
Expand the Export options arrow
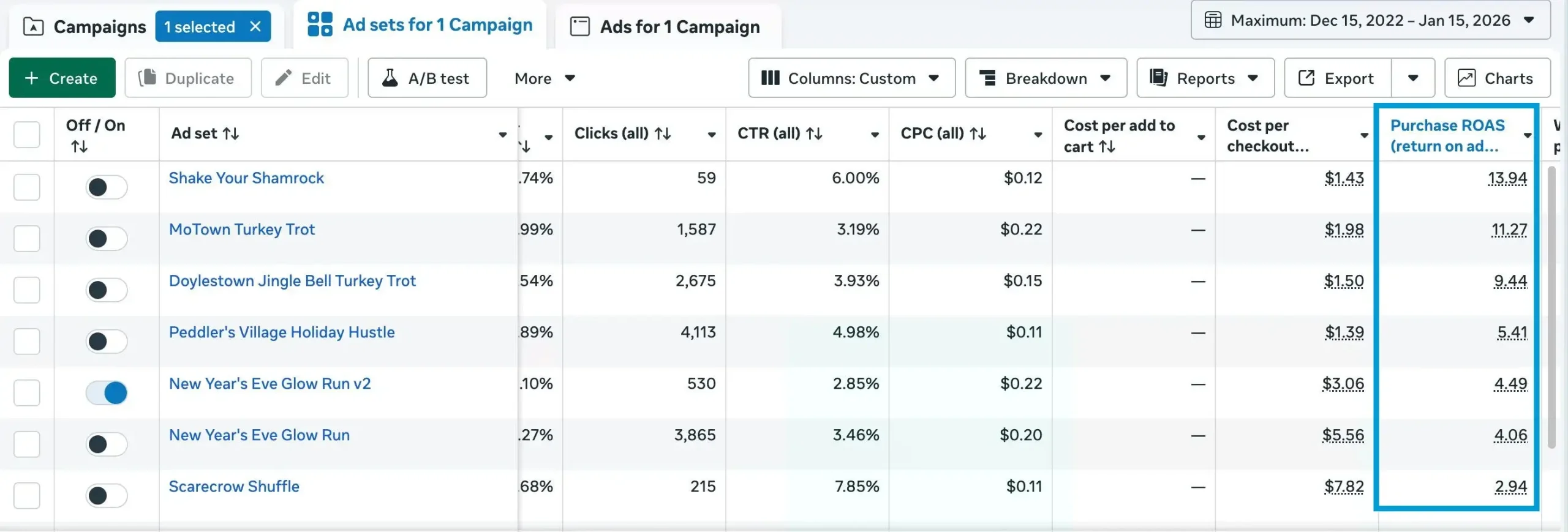point(1413,78)
